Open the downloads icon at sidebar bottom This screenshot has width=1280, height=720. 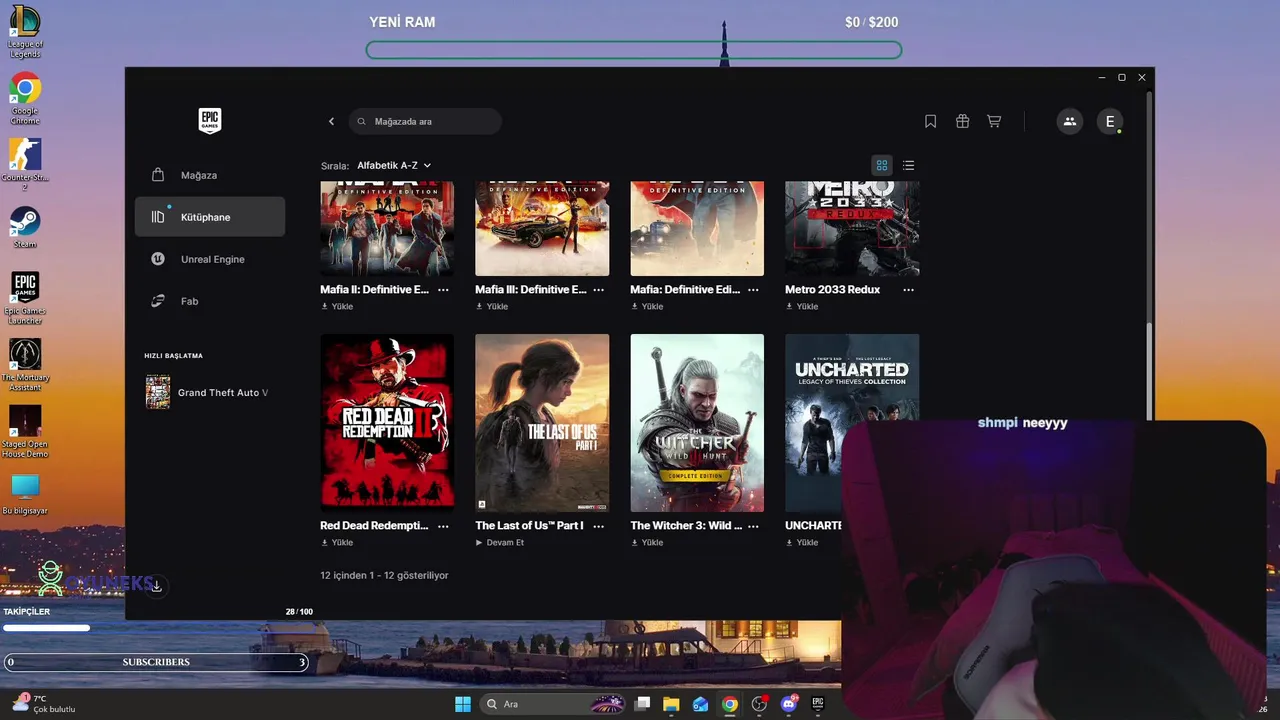pyautogui.click(x=157, y=586)
